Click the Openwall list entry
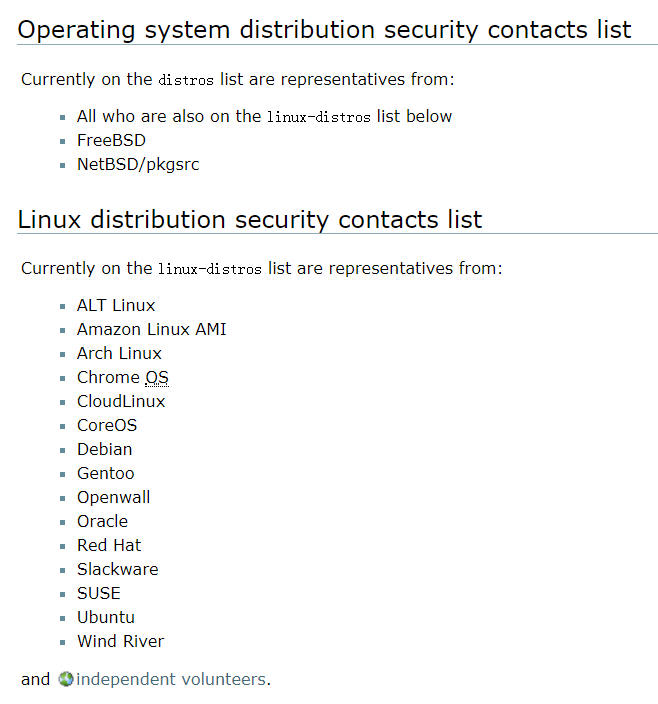Image resolution: width=658 pixels, height=704 pixels. point(113,498)
